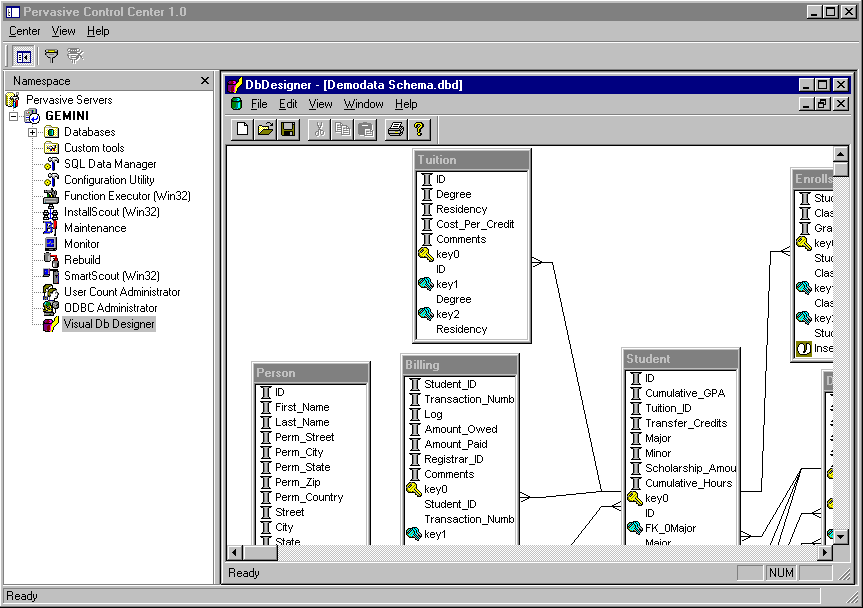Close the Namespace pane

coord(205,81)
